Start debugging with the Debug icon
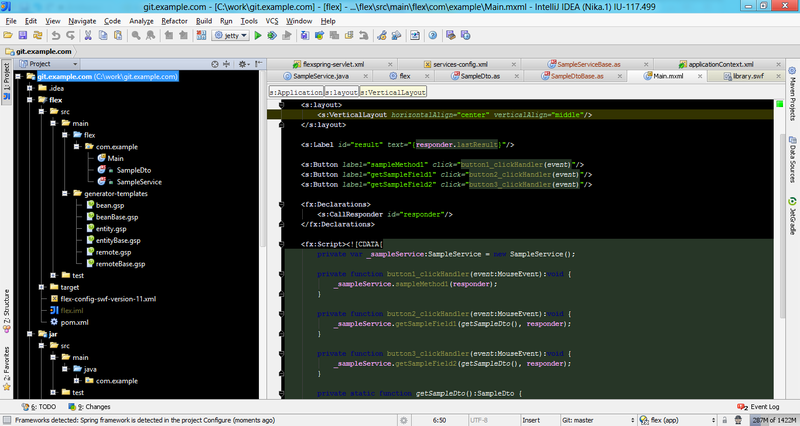Image resolution: width=800 pixels, height=426 pixels. click(272, 35)
